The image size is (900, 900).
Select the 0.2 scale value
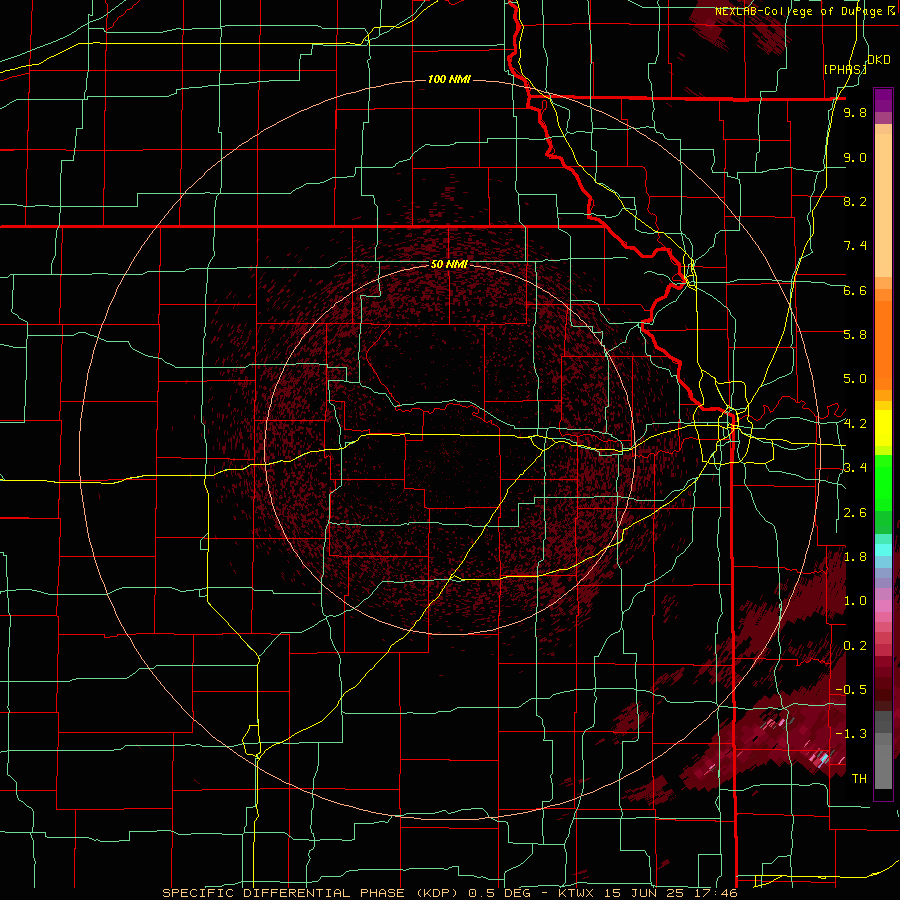[x=855, y=646]
